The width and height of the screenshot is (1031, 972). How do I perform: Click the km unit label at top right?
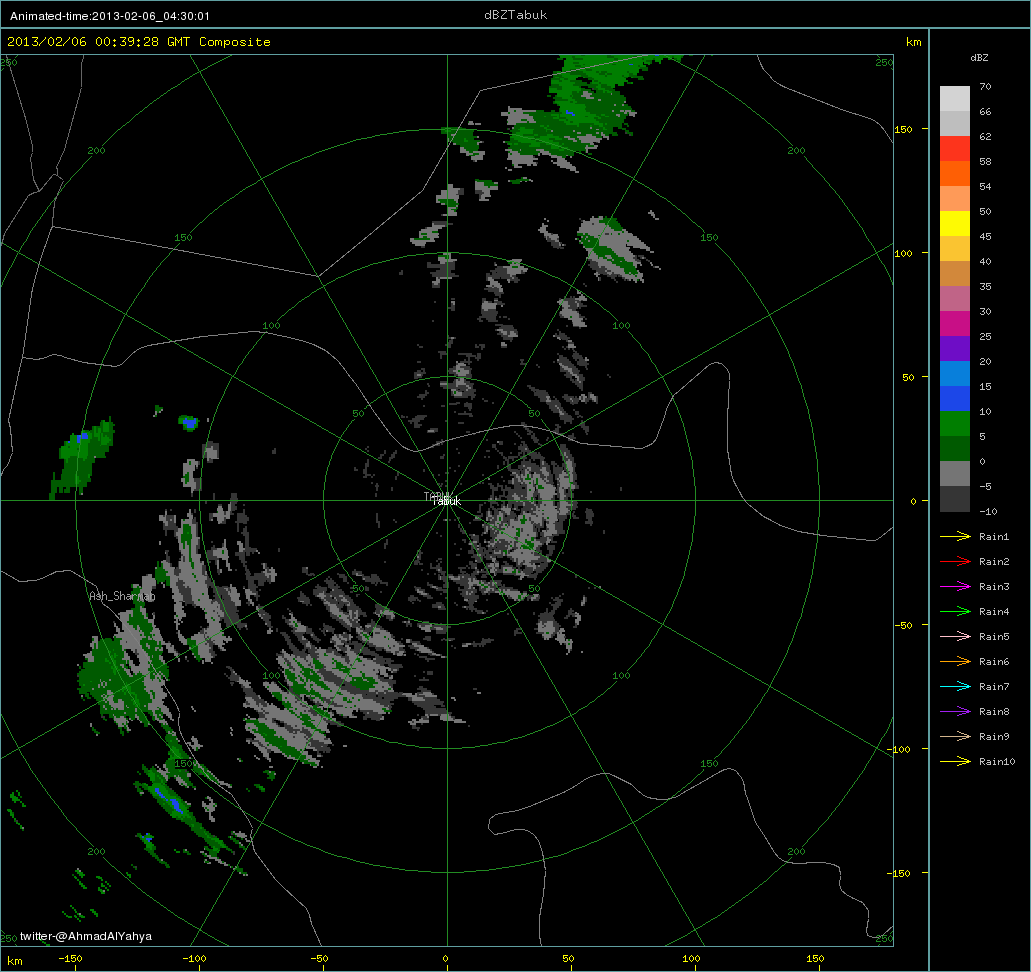(x=913, y=42)
